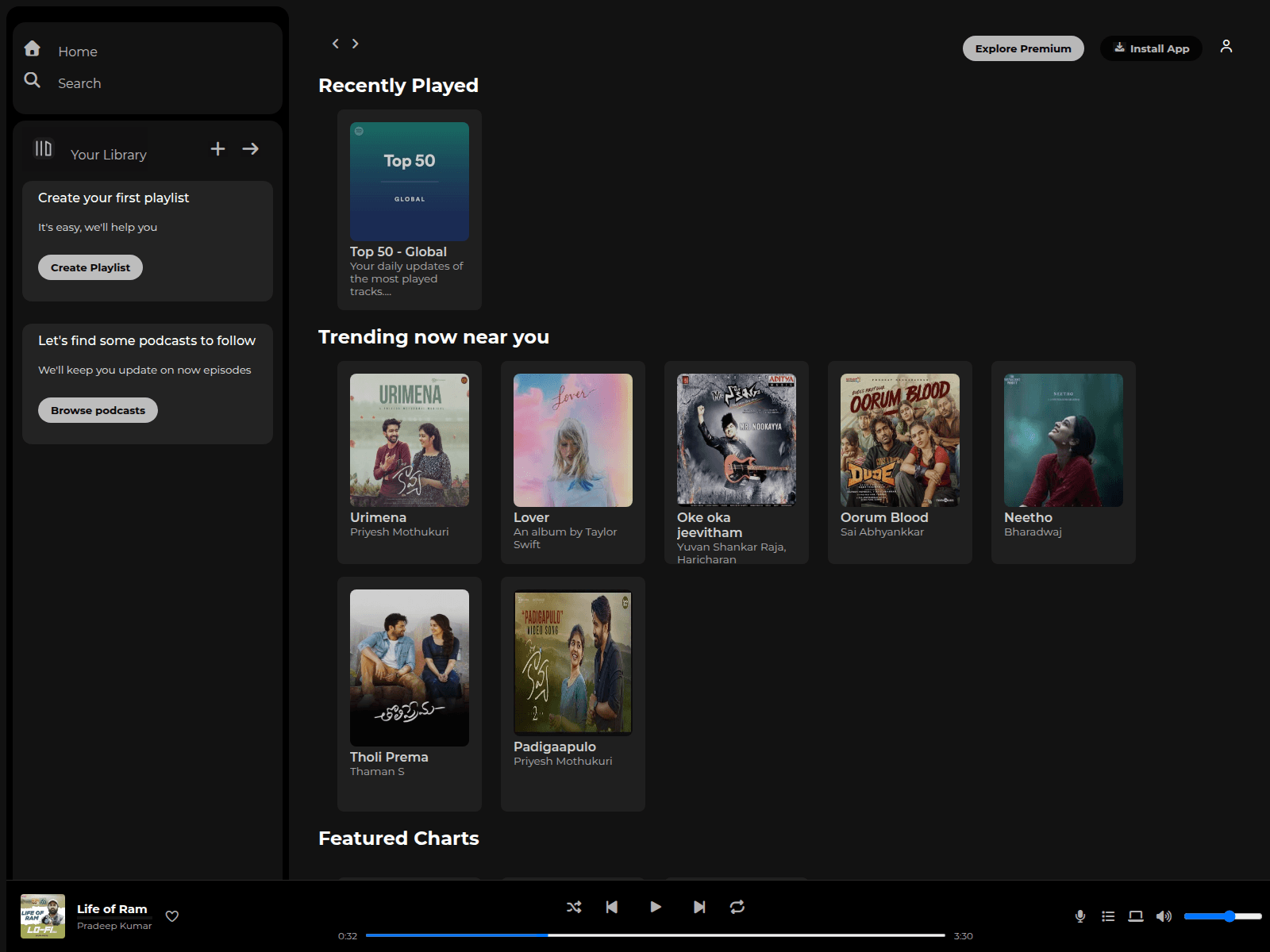The image size is (1270, 952).
Task: Toggle repeat mode
Action: pos(737,907)
